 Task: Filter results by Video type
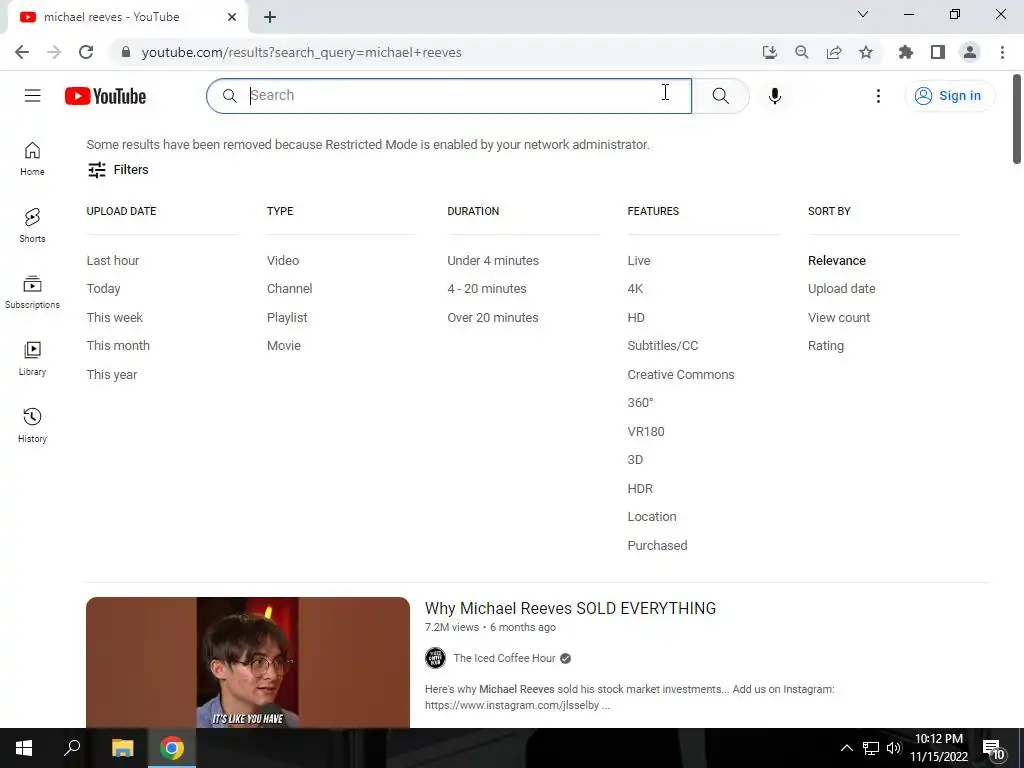click(283, 261)
